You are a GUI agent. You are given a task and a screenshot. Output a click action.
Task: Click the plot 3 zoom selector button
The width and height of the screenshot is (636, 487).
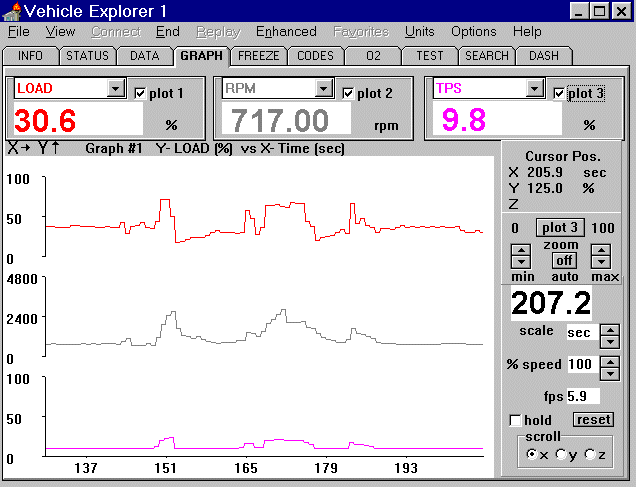pos(560,227)
